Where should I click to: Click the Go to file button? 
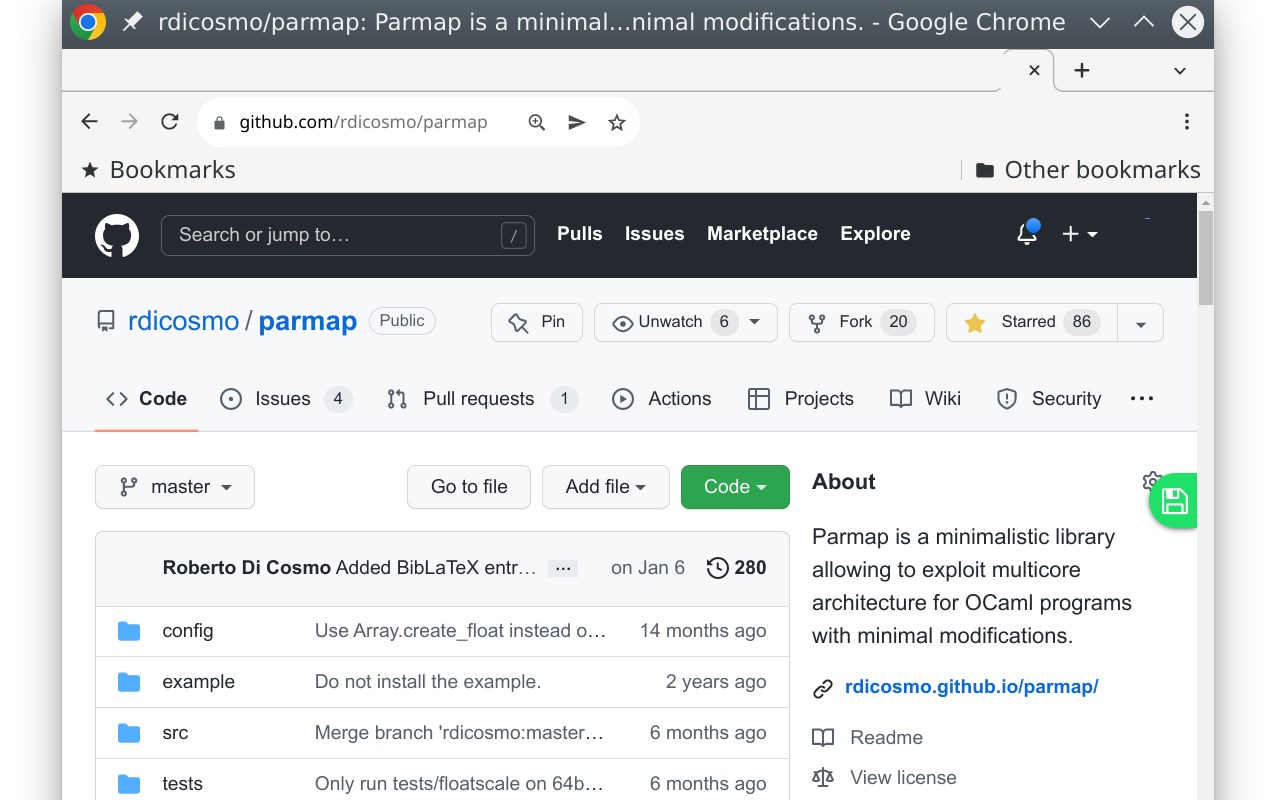click(x=469, y=487)
